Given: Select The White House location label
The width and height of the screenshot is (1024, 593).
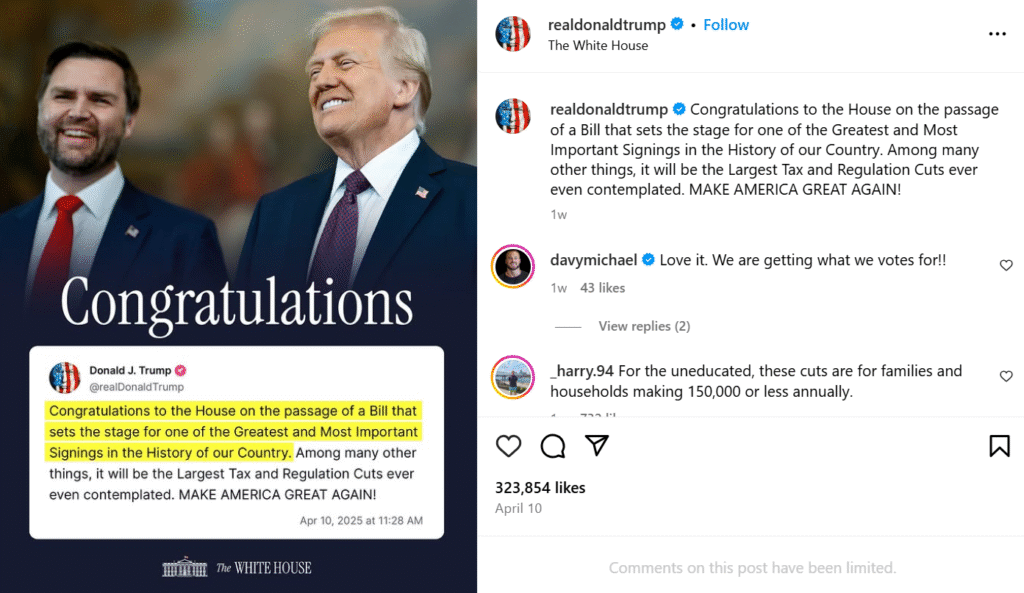Looking at the screenshot, I should 598,45.
